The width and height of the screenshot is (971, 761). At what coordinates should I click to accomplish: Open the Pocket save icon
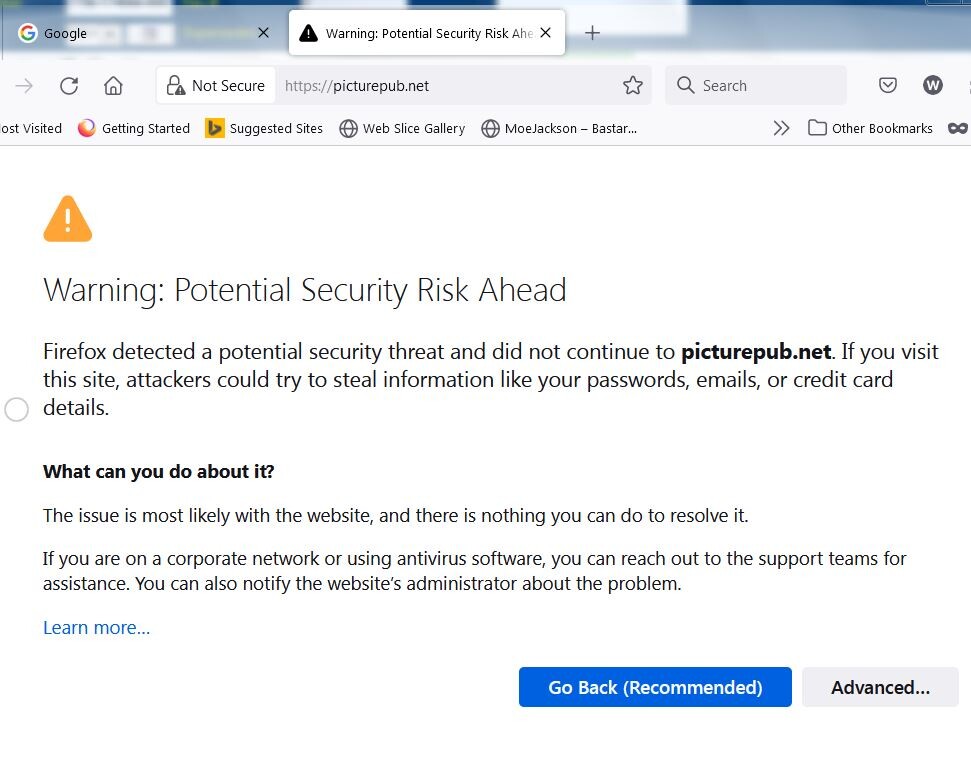tap(888, 86)
